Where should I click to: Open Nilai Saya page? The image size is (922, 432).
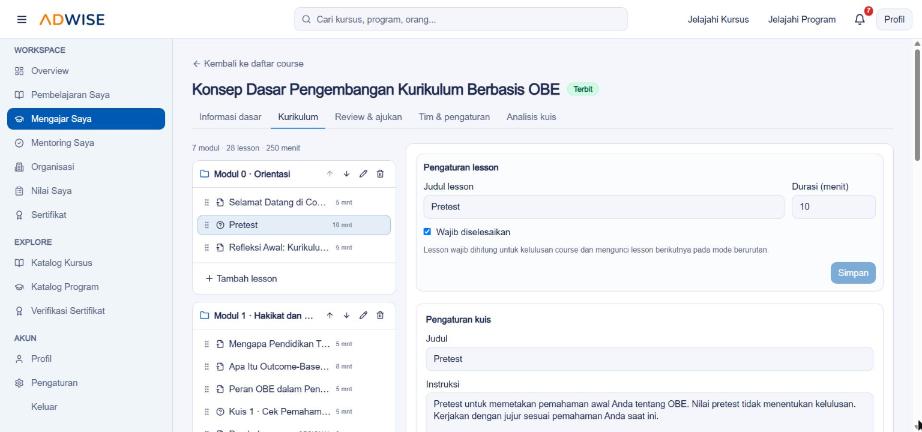pyautogui.click(x=86, y=191)
